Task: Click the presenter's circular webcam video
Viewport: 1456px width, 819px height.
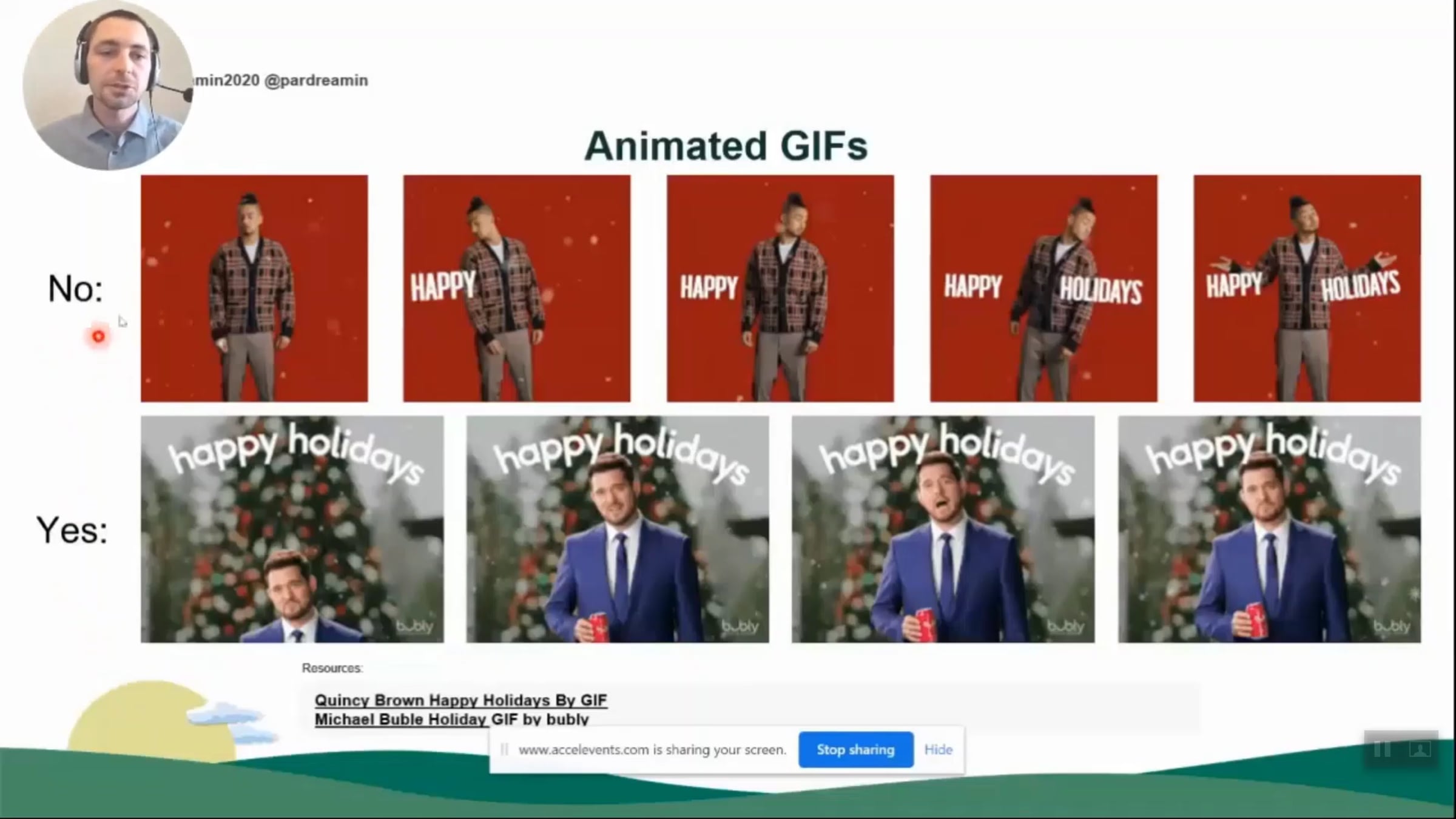Action: point(108,85)
